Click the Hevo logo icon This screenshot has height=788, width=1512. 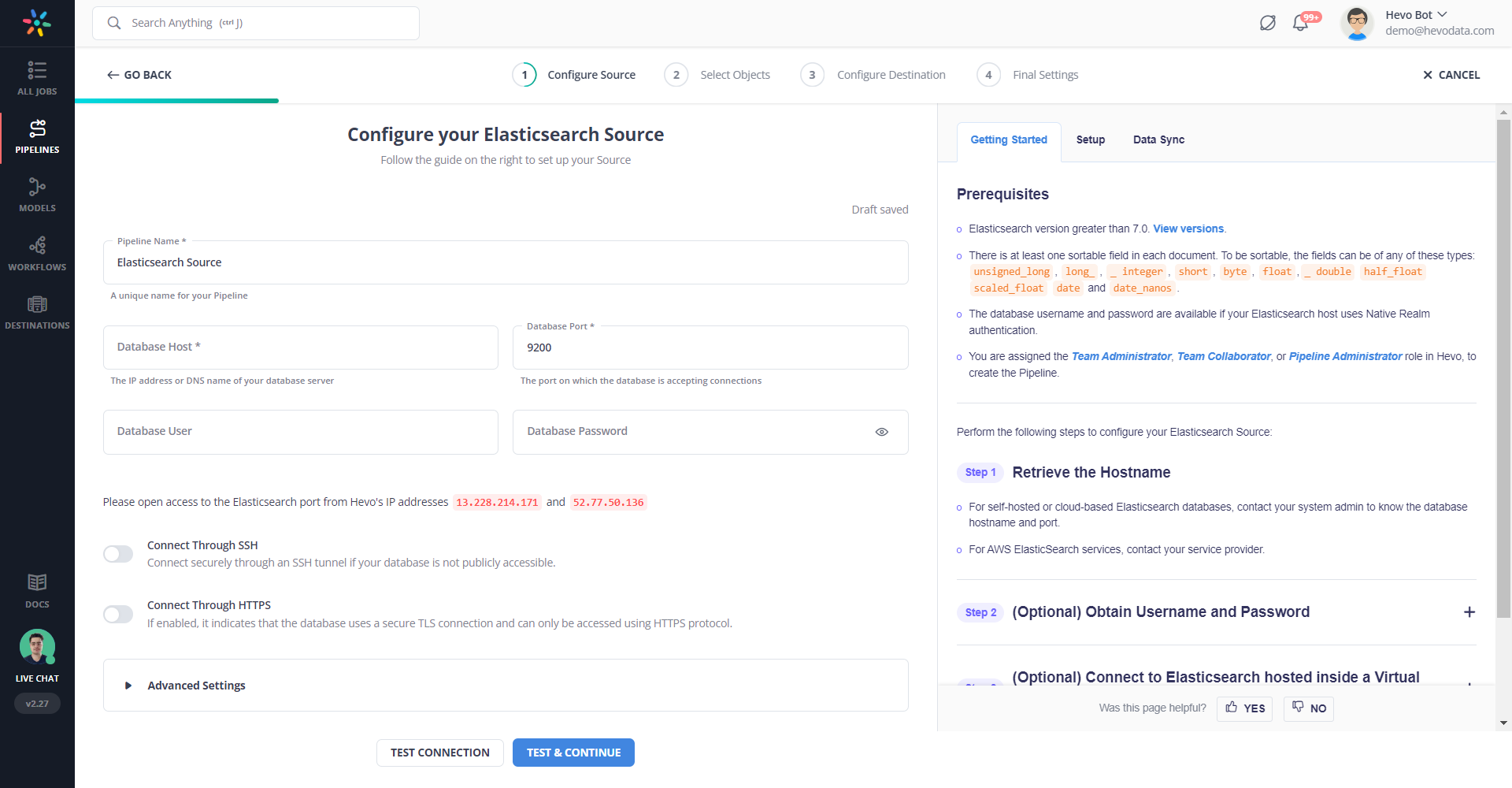37,23
